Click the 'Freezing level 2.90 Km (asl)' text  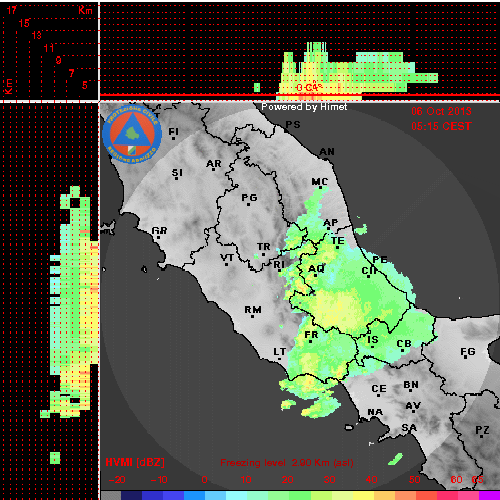(x=287, y=463)
